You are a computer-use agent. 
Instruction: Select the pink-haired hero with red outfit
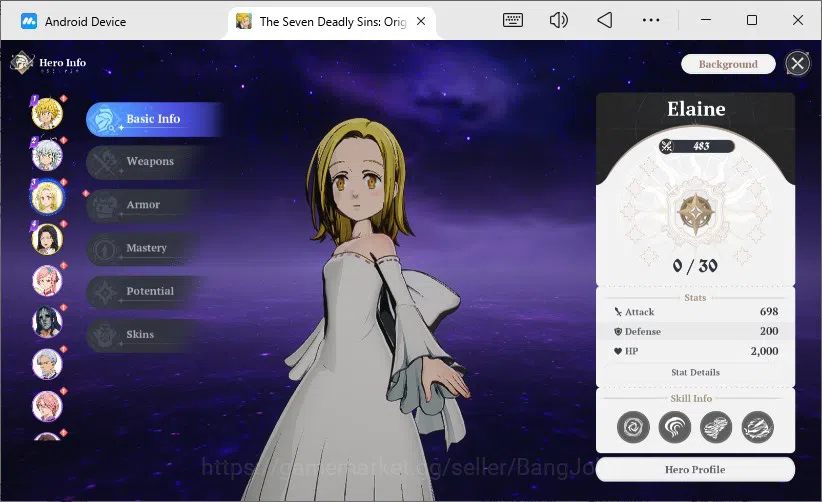pos(47,281)
